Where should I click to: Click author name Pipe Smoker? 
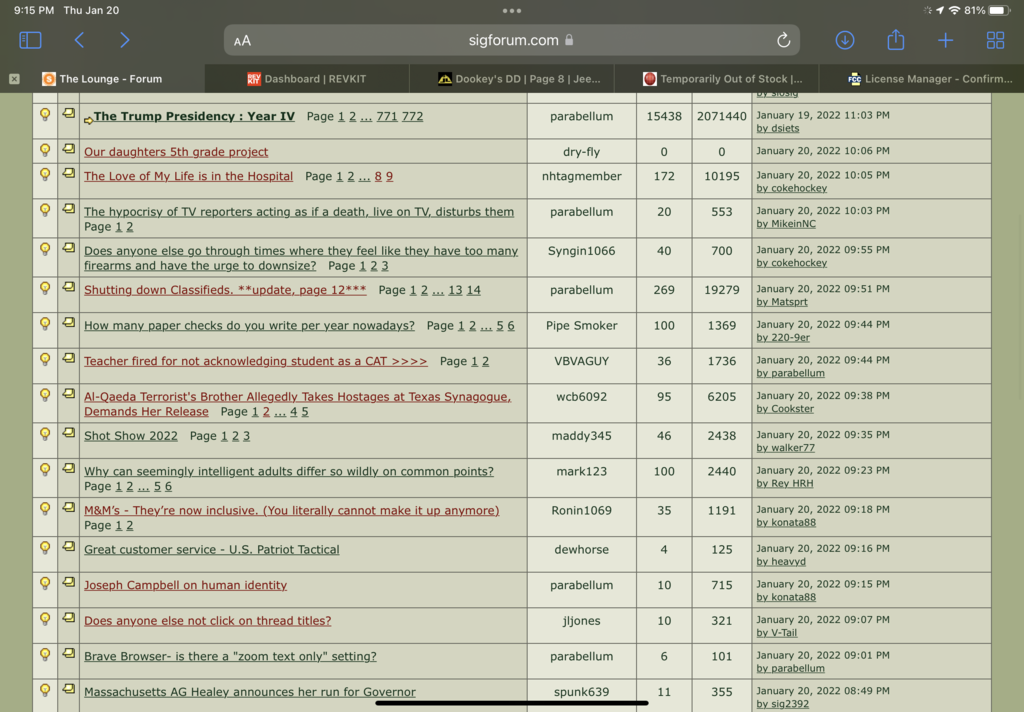coord(581,325)
